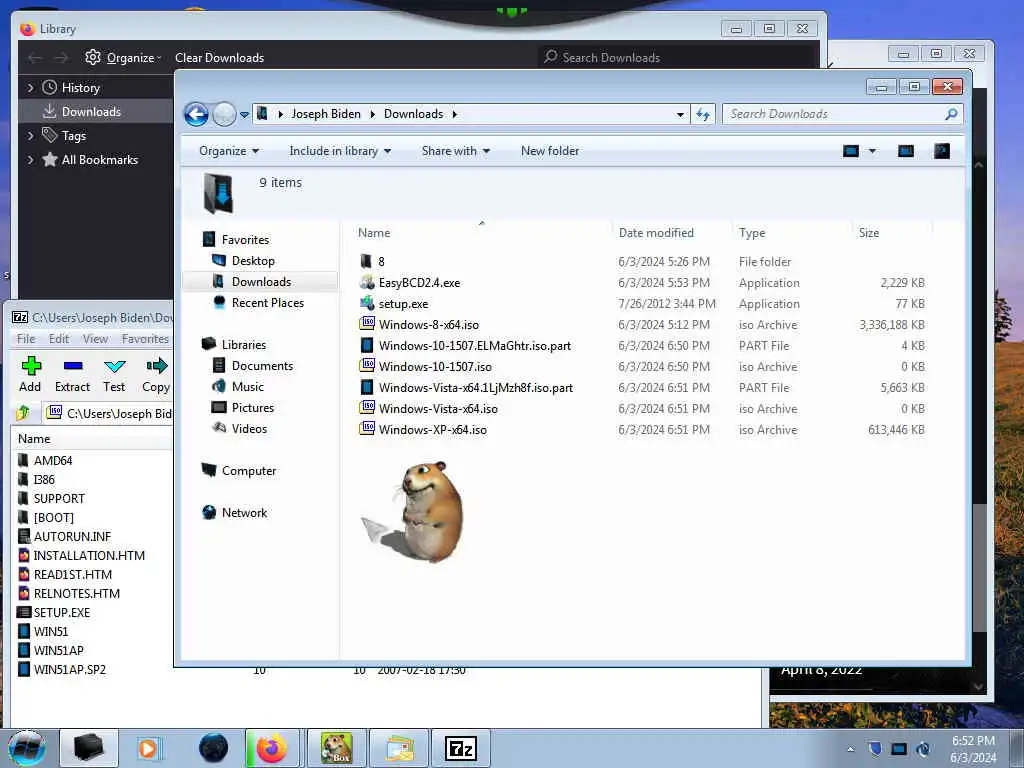This screenshot has height=768, width=1024.
Task: Select Favorites in navigation pane
Action: (245, 240)
